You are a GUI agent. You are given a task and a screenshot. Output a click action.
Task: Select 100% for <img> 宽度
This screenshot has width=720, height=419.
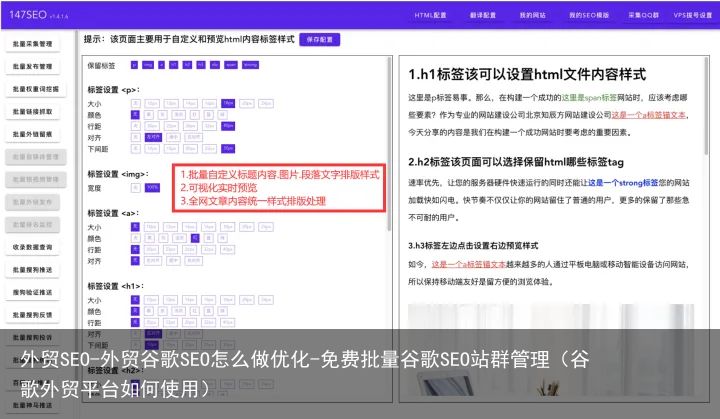[x=152, y=187]
